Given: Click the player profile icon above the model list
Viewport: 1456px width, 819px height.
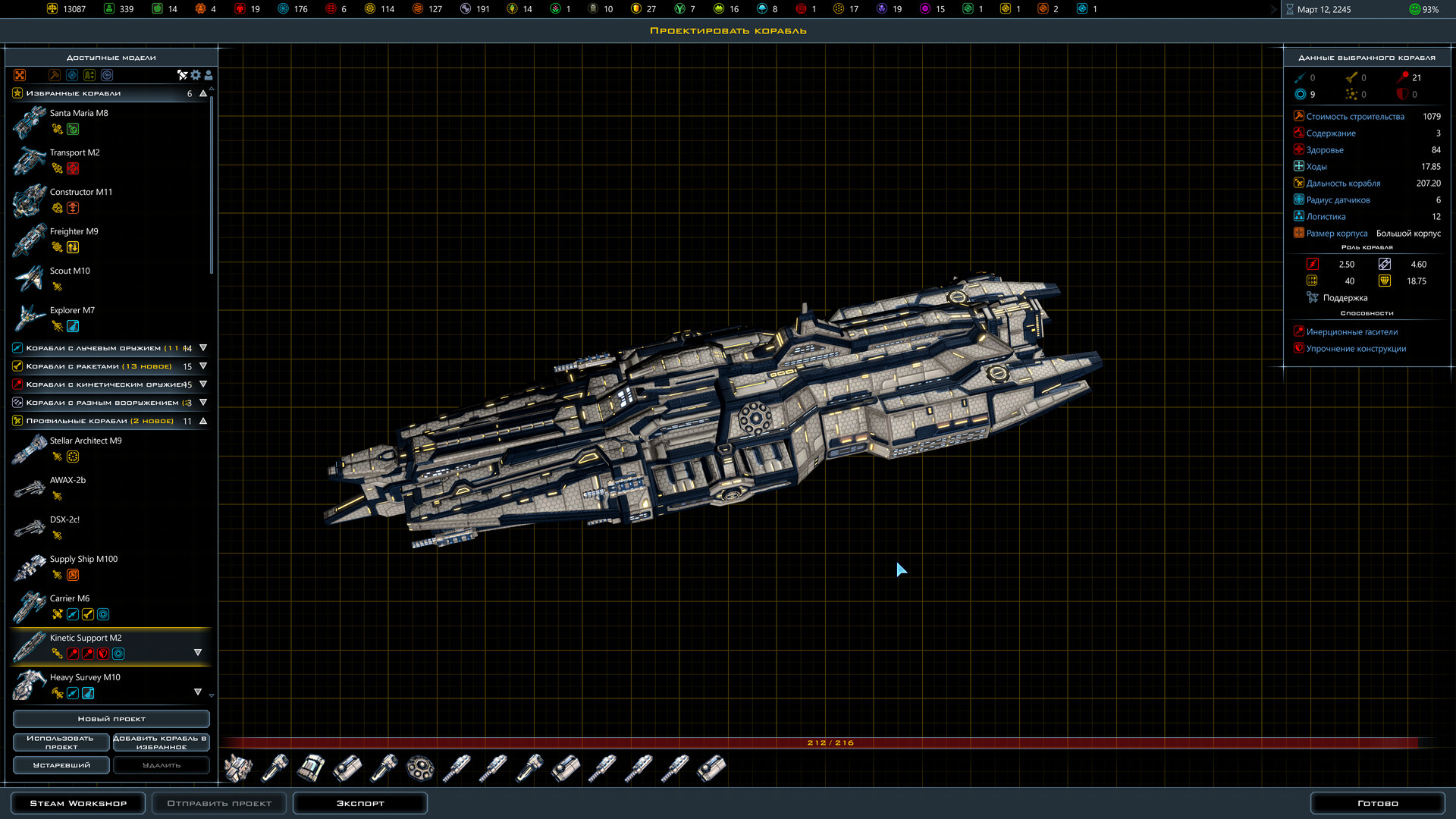Looking at the screenshot, I should 209,75.
